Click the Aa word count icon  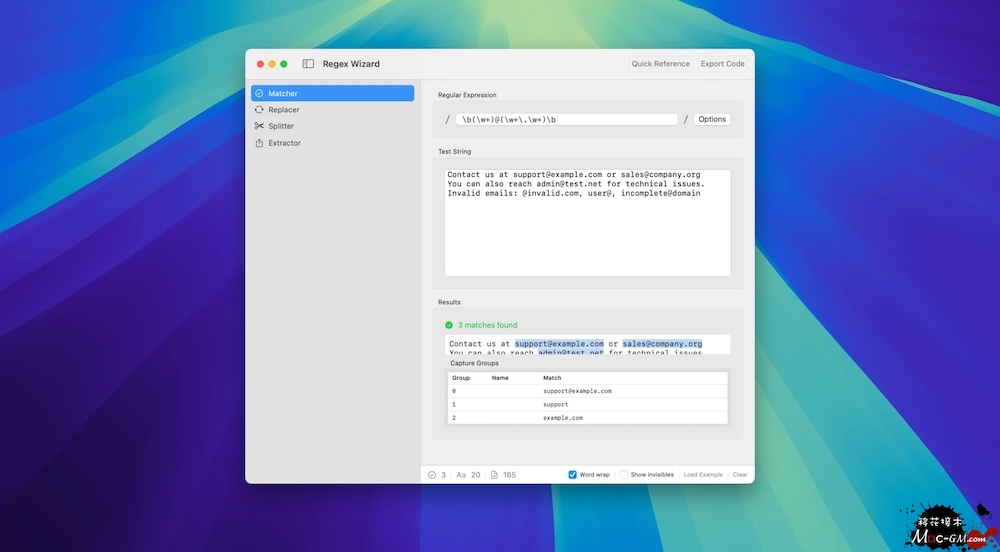[x=461, y=475]
